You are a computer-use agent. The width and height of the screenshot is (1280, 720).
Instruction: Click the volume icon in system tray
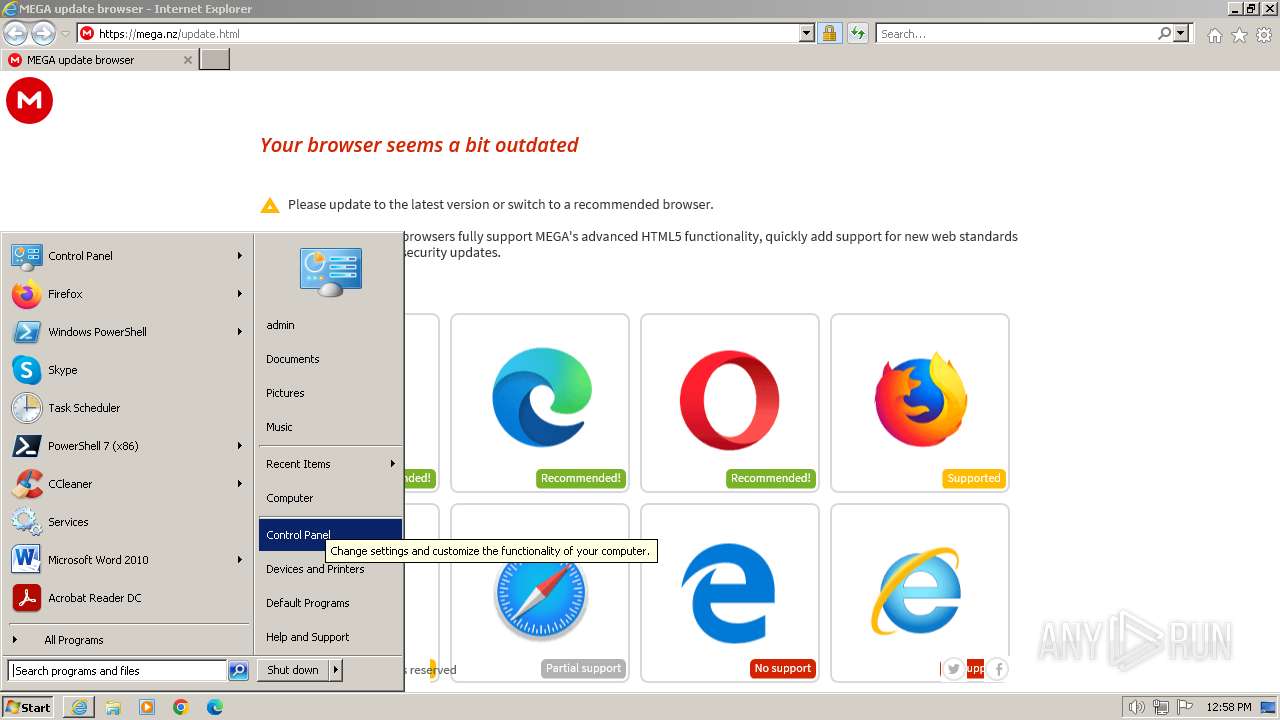coord(1136,707)
